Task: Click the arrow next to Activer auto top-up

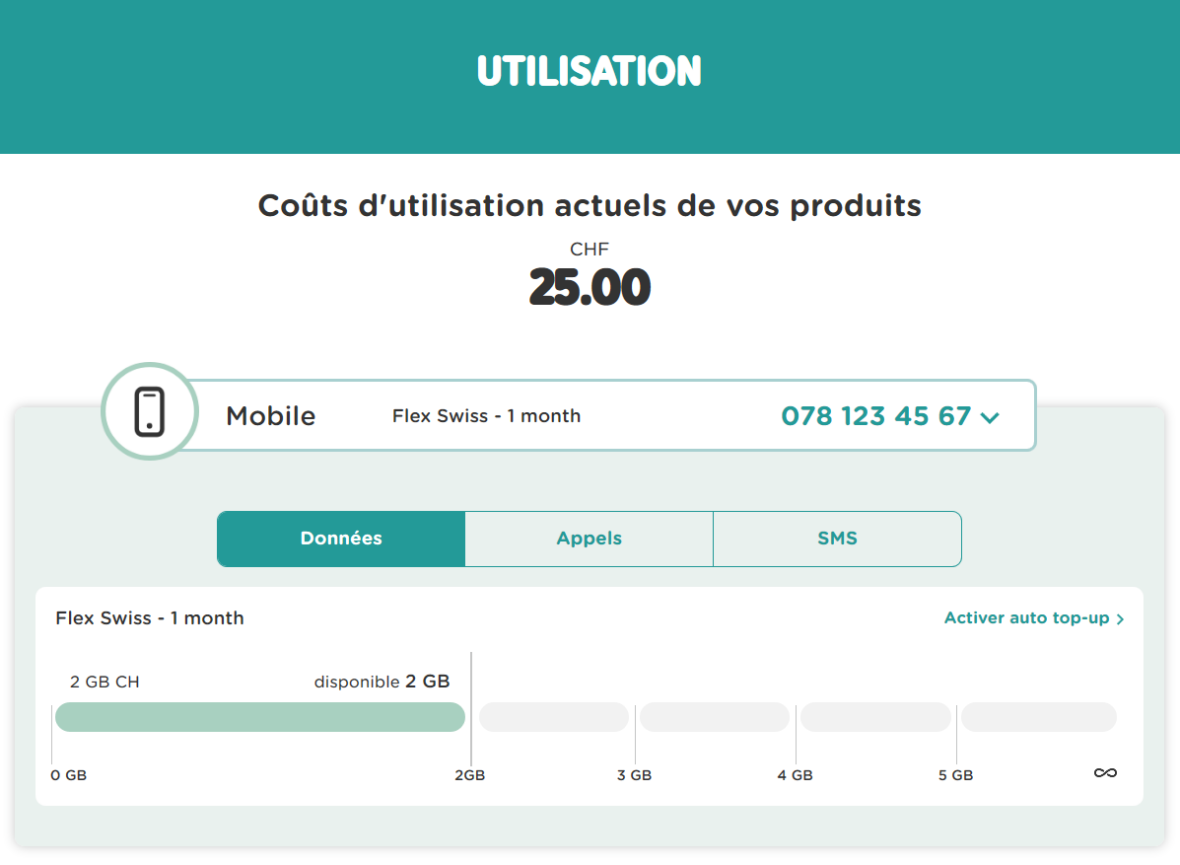Action: 1120,619
